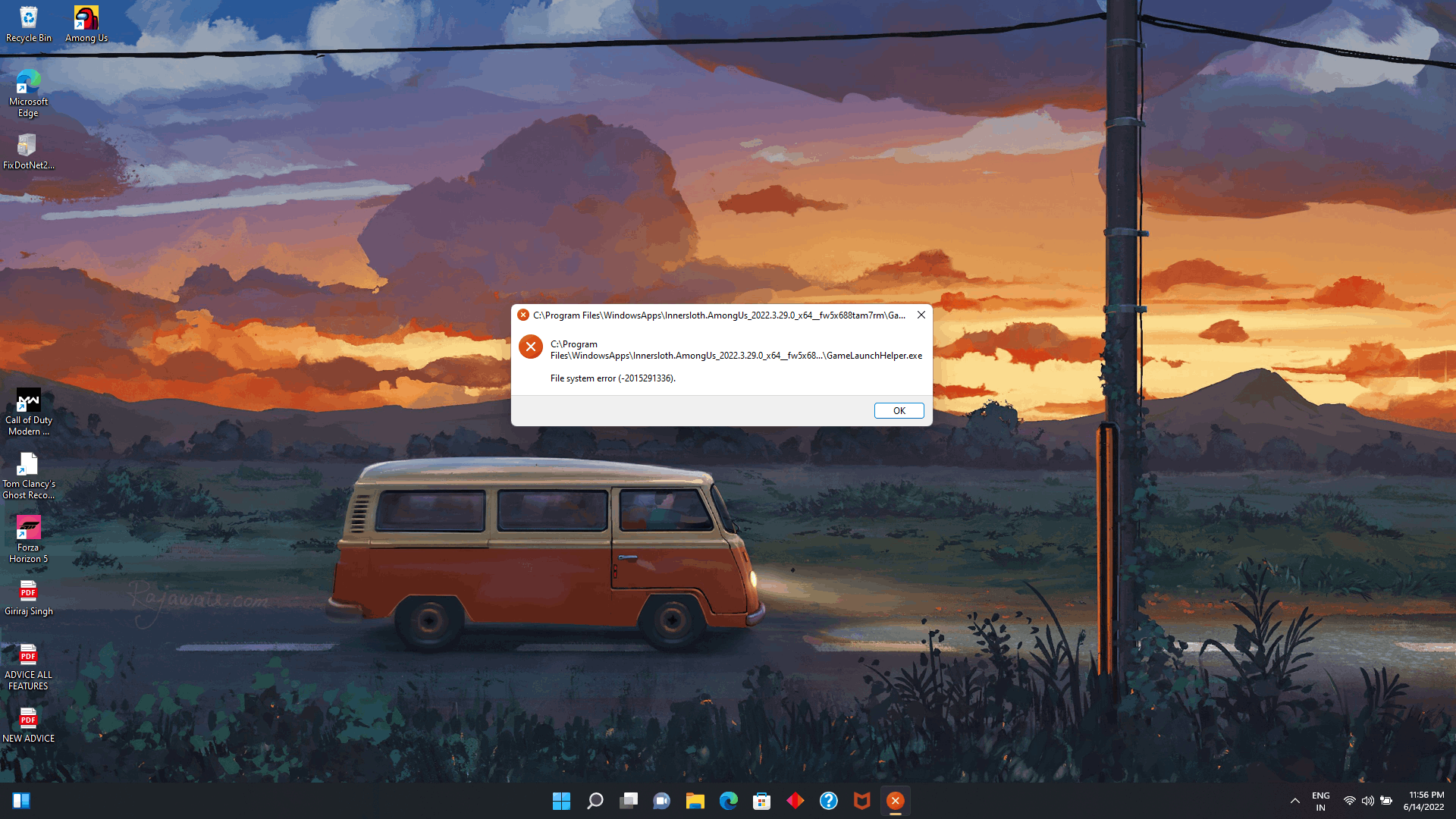Select the ADVICE ALL FEATURES PDF
Image resolution: width=1456 pixels, height=819 pixels.
pyautogui.click(x=28, y=667)
